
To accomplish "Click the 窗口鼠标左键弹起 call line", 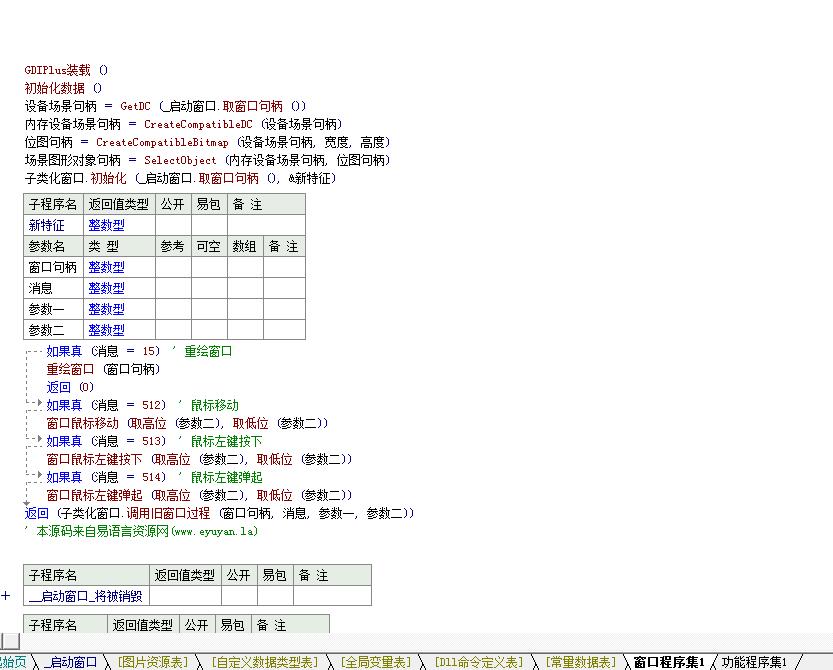I will [x=199, y=496].
